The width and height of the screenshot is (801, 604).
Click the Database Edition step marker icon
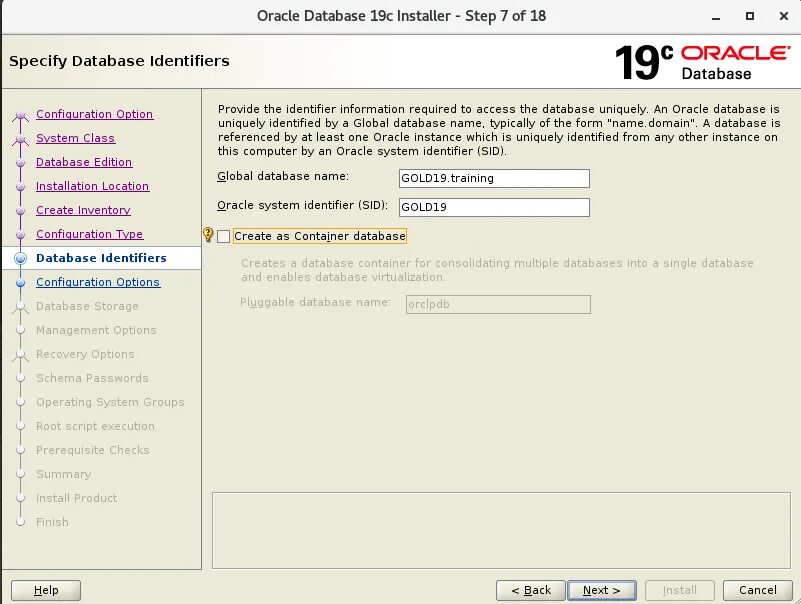point(20,163)
